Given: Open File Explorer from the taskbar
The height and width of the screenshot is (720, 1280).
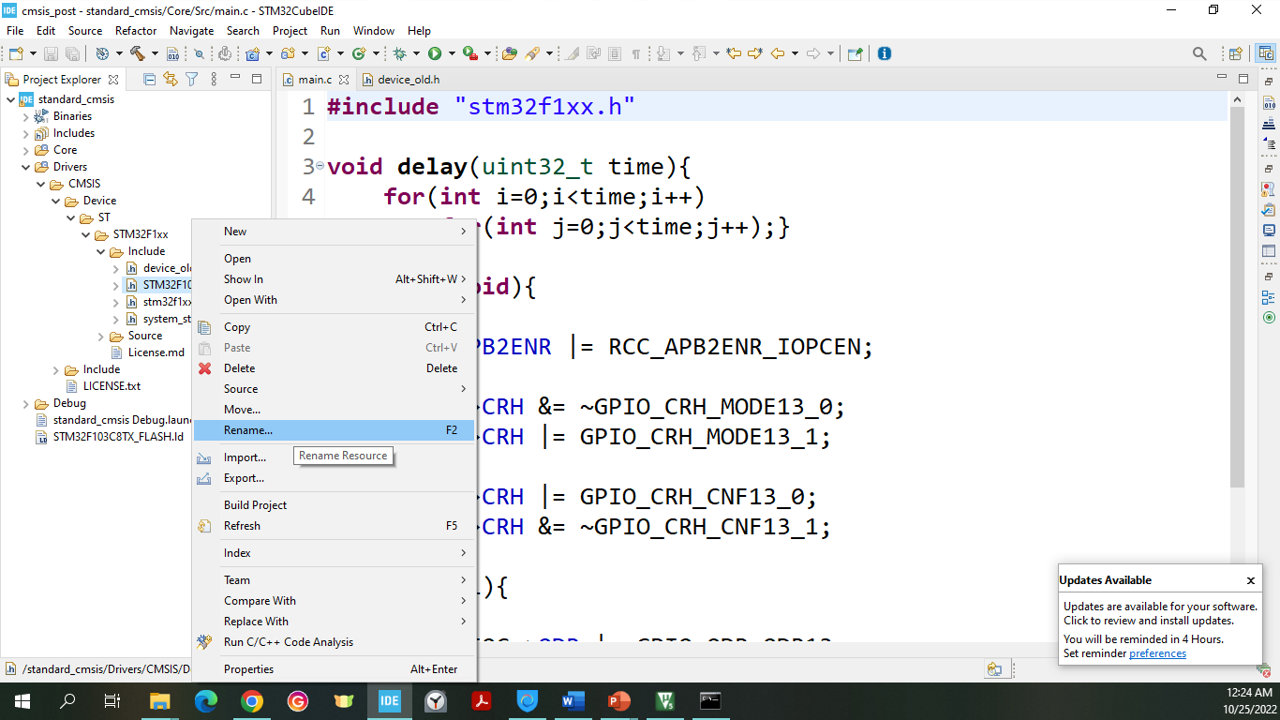Looking at the screenshot, I should [160, 701].
